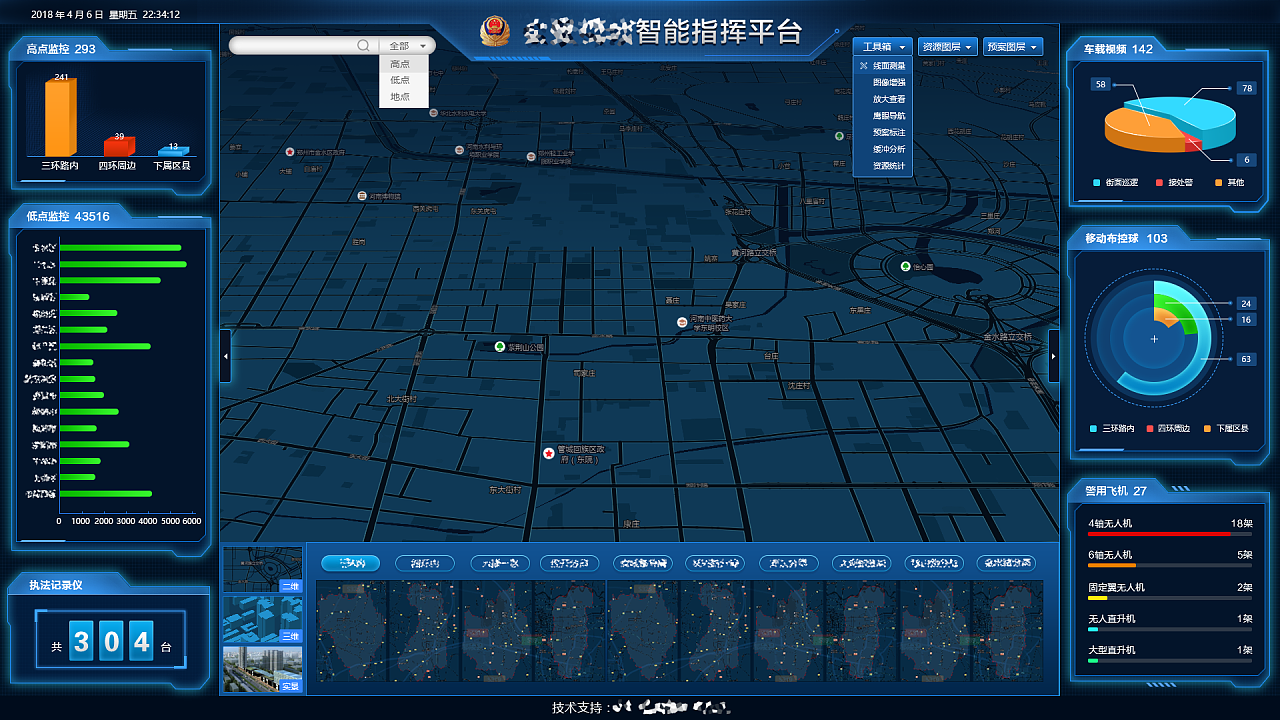Open the 全部 search filter dropdown
1280x720 pixels.
coord(407,46)
